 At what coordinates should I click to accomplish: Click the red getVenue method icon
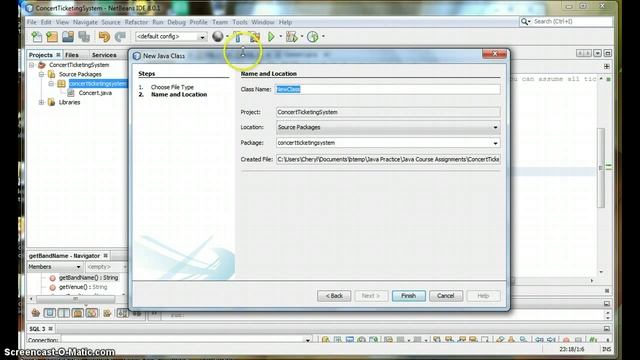(52, 288)
